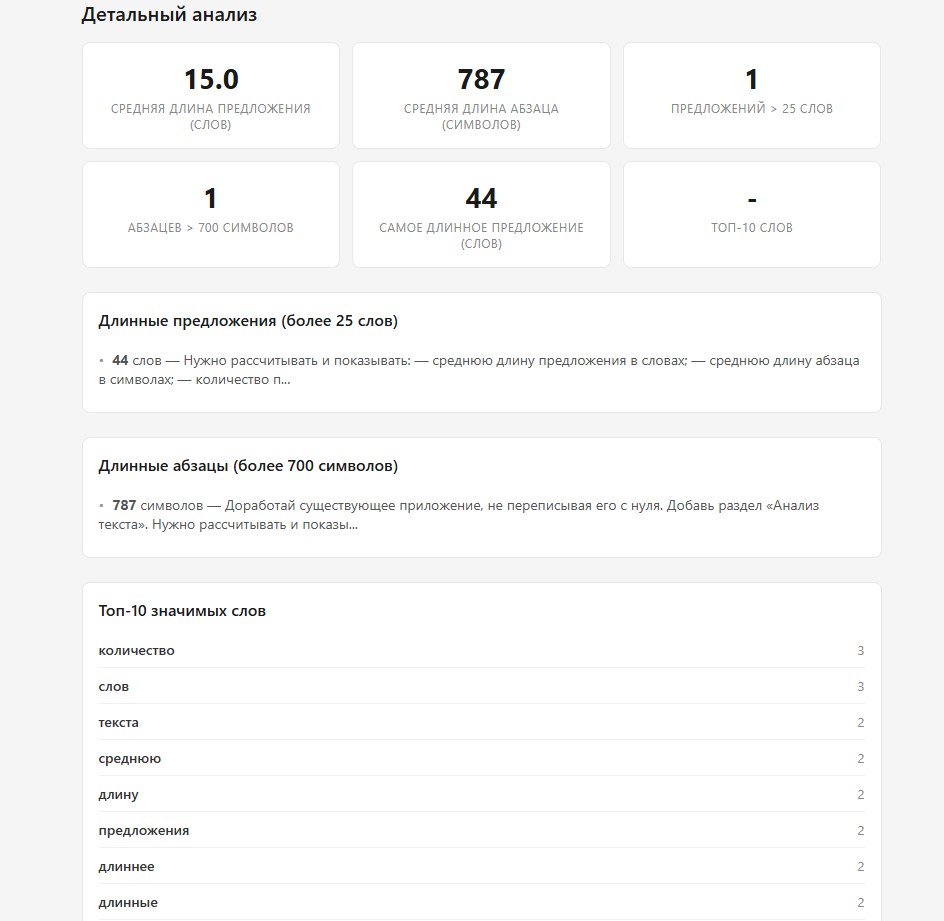Select the large "44" value in the card
Screen dimensions: 944x921
pyautogui.click(x=482, y=199)
